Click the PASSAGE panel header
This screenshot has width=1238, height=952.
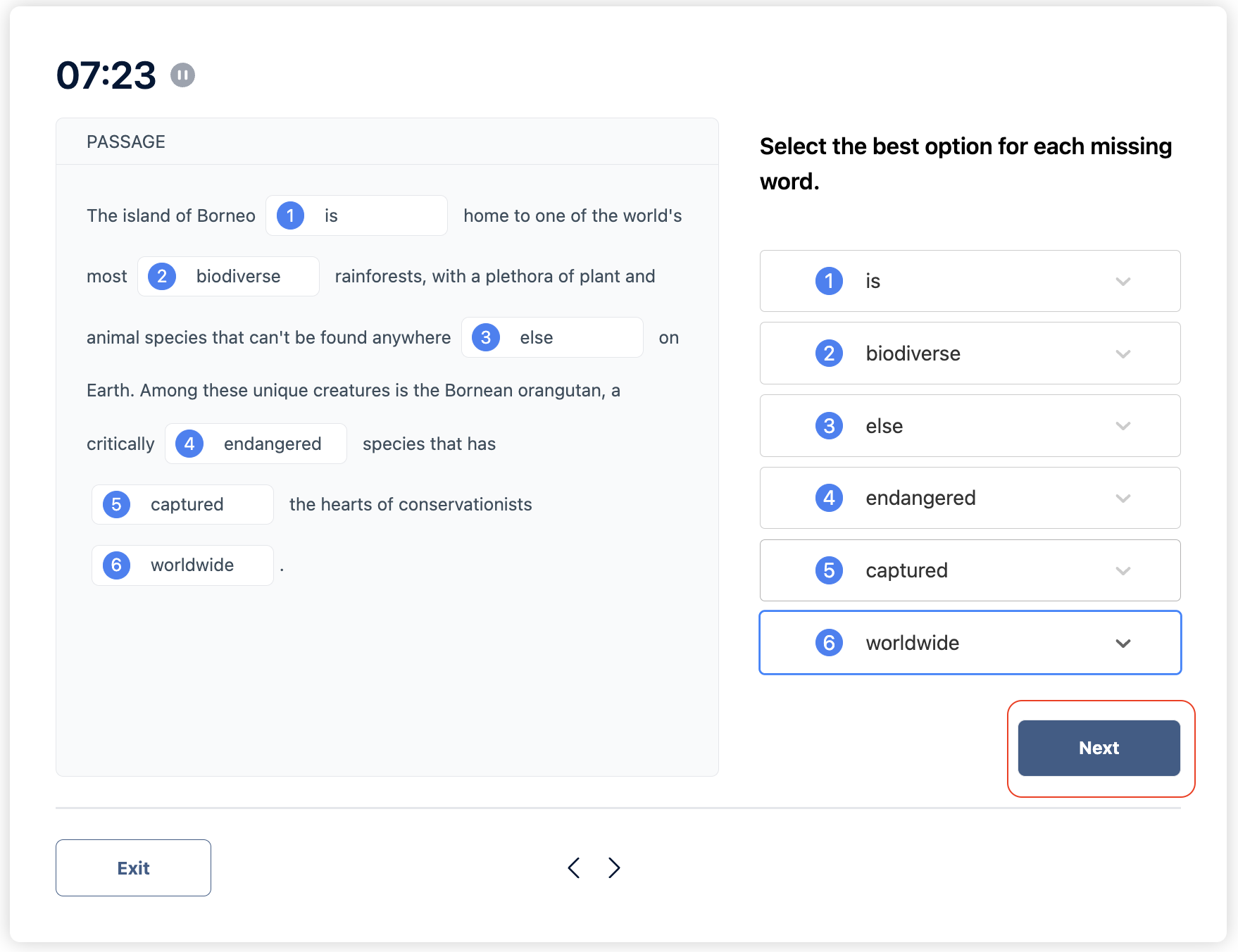pos(126,142)
